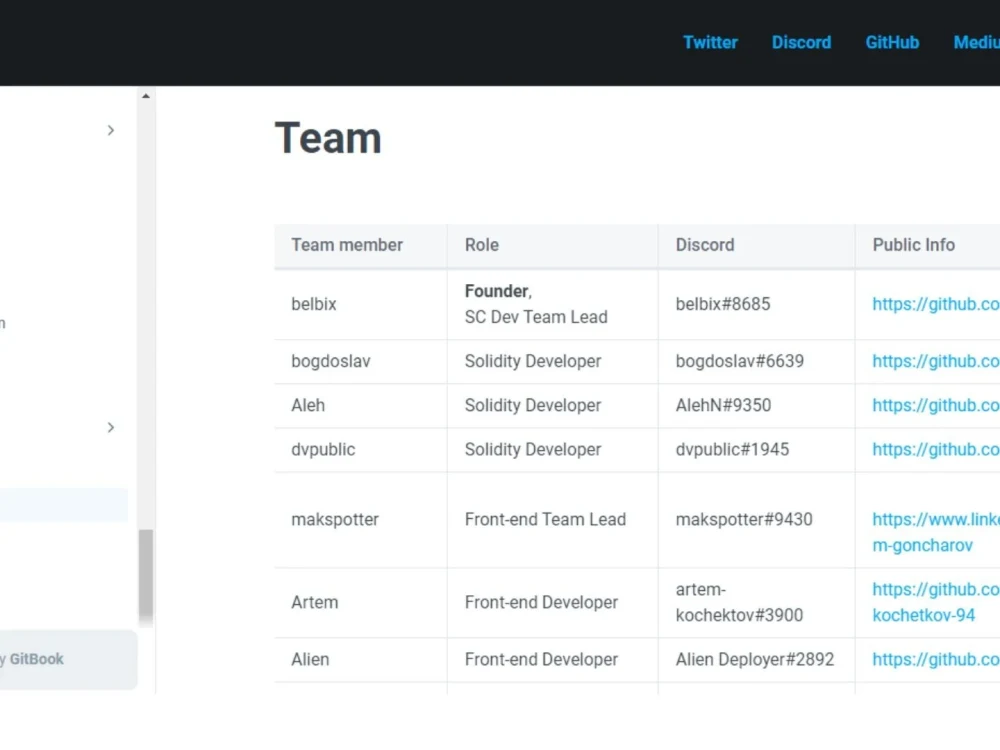1000x750 pixels.
Task: Click the dvpublic#1945 Discord handle
Action: click(732, 450)
